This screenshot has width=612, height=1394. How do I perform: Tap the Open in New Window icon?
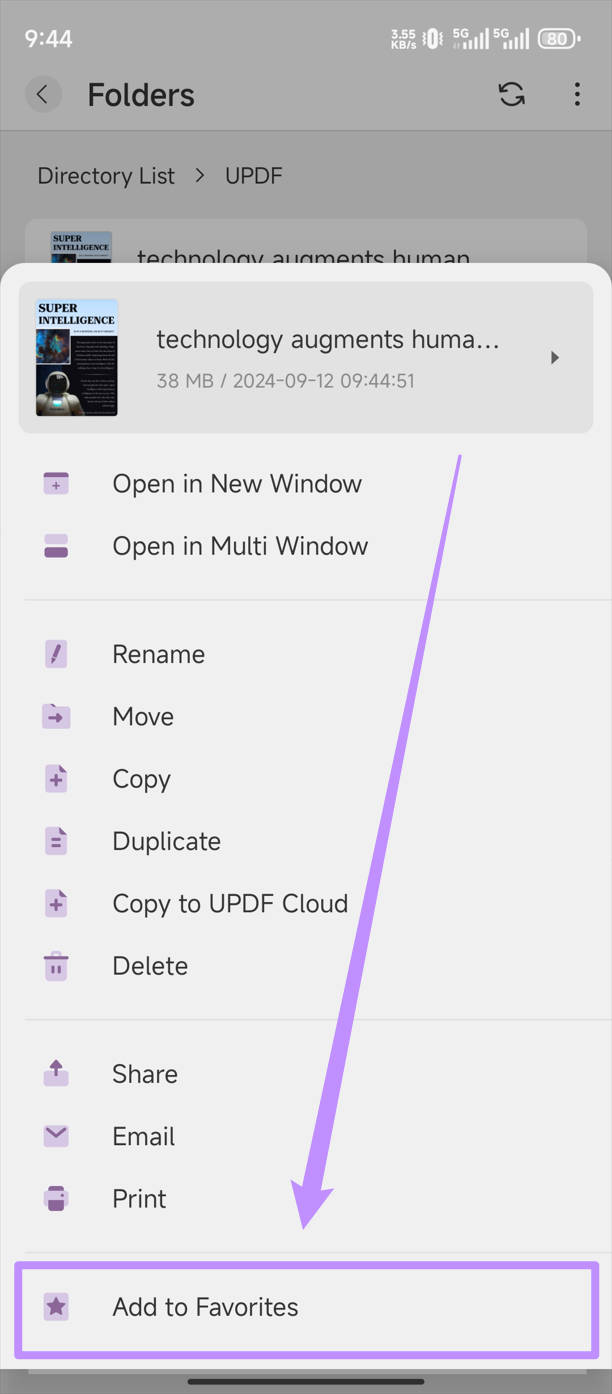click(x=56, y=484)
